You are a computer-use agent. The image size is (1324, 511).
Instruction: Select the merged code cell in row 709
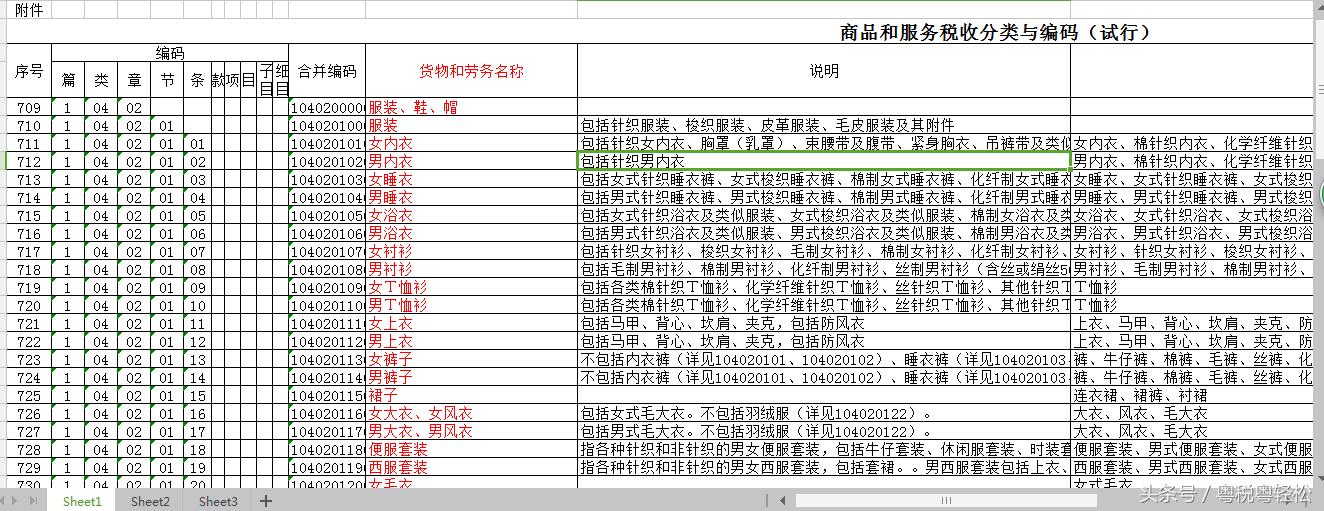pyautogui.click(x=327, y=107)
